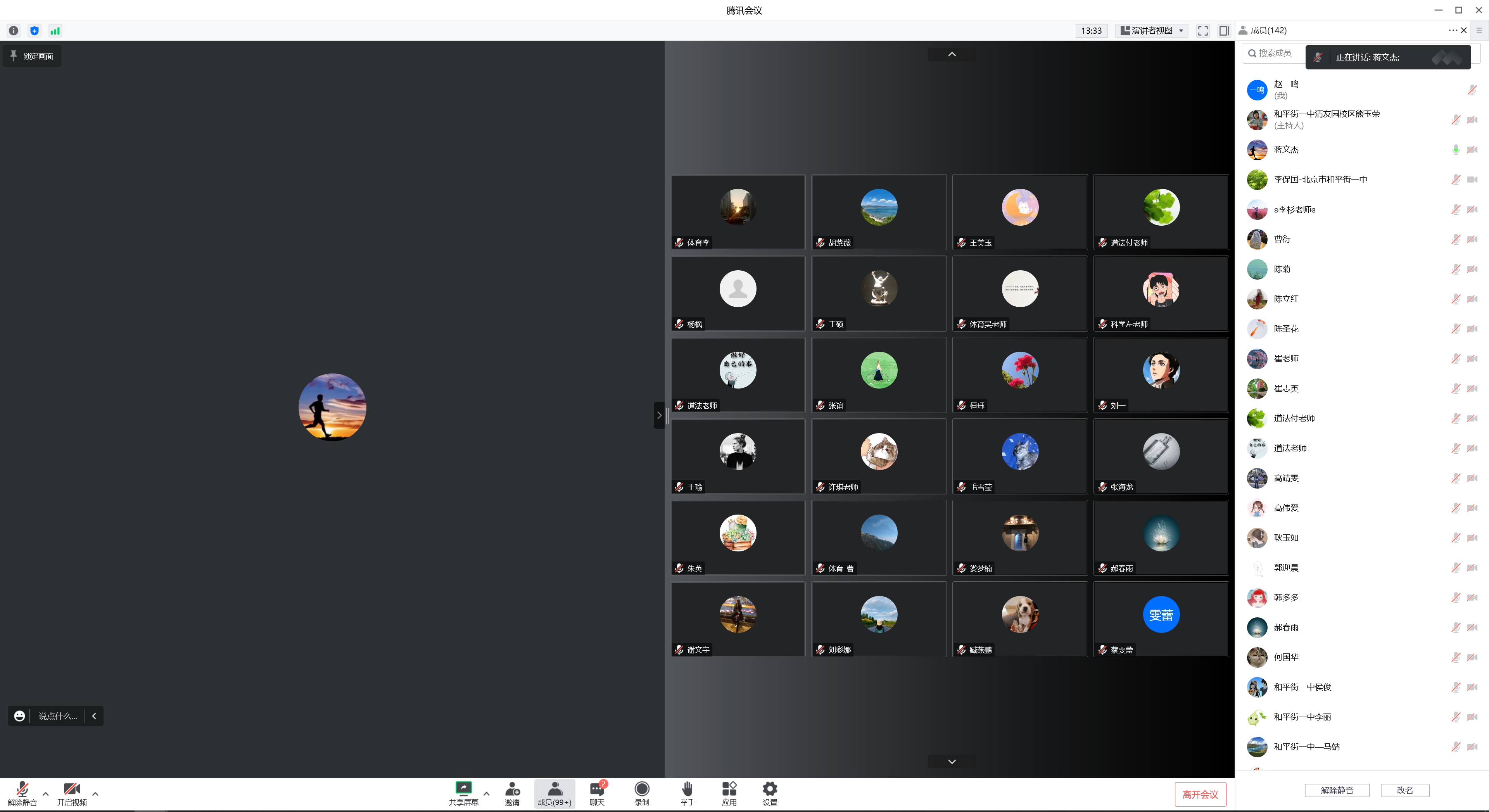Open the members 成员(99+) panel tab
This screenshot has width=1489, height=812.
pos(554,793)
